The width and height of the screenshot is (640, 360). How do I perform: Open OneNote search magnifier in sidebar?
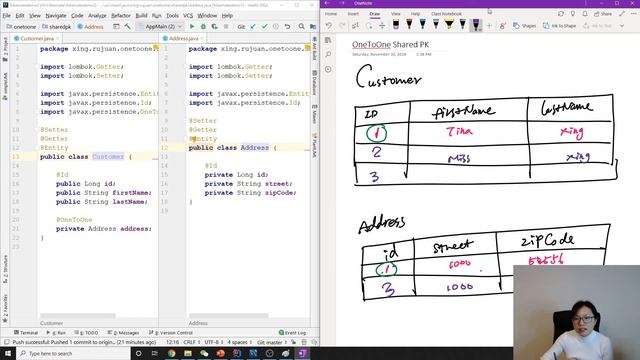328,54
